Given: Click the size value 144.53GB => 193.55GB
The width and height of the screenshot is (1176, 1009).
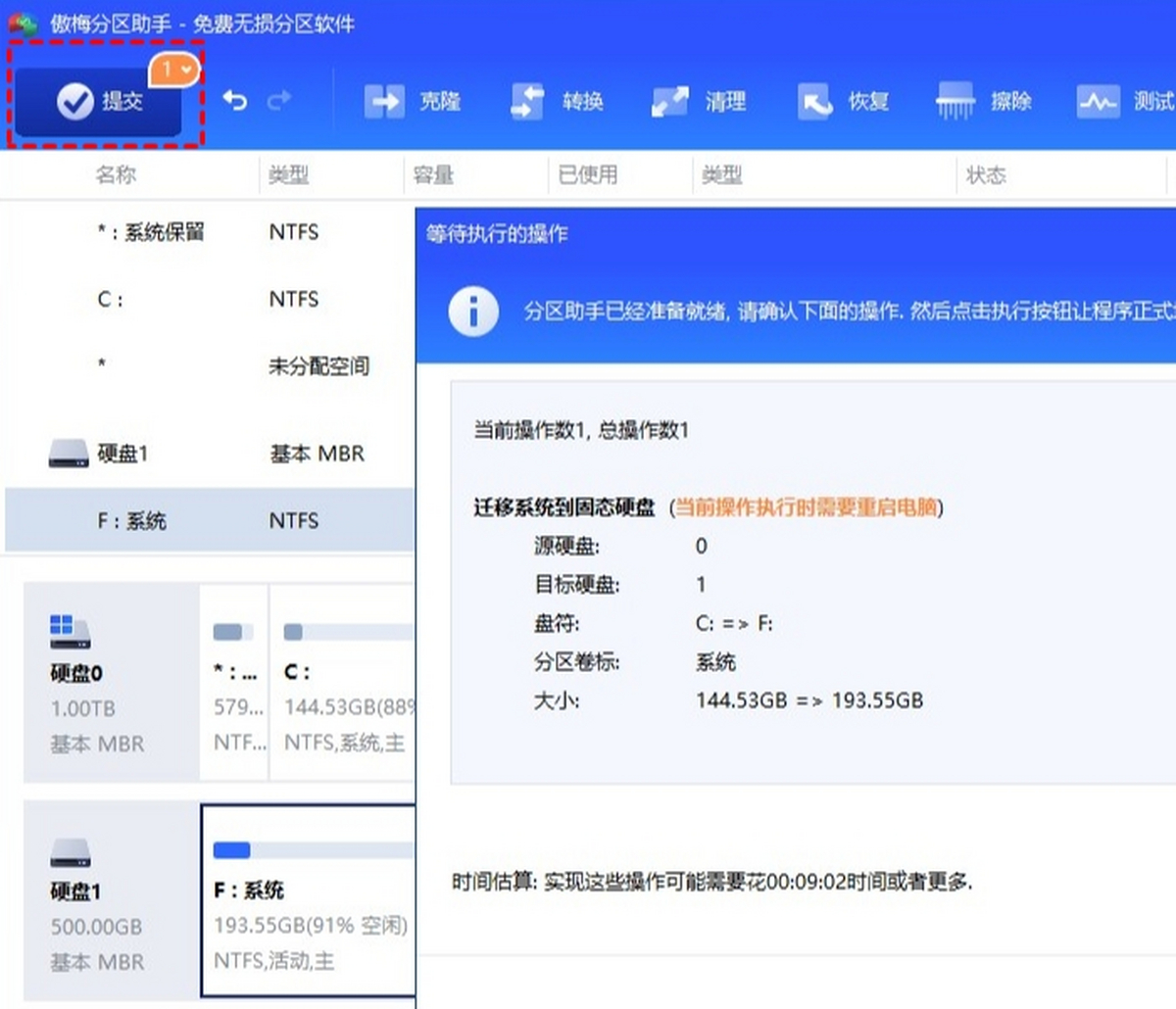Looking at the screenshot, I should pyautogui.click(x=809, y=700).
